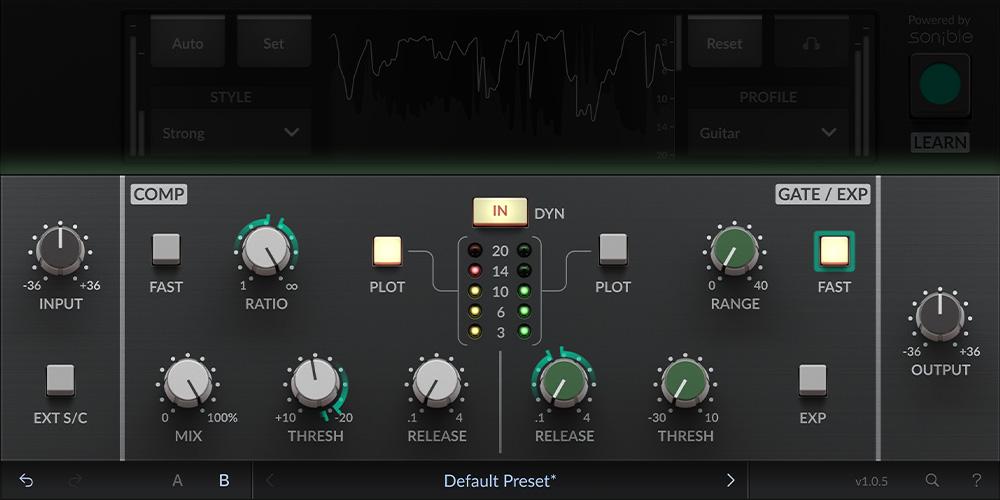Go to the previous preset arrow
The height and width of the screenshot is (500, 1000).
(x=270, y=480)
